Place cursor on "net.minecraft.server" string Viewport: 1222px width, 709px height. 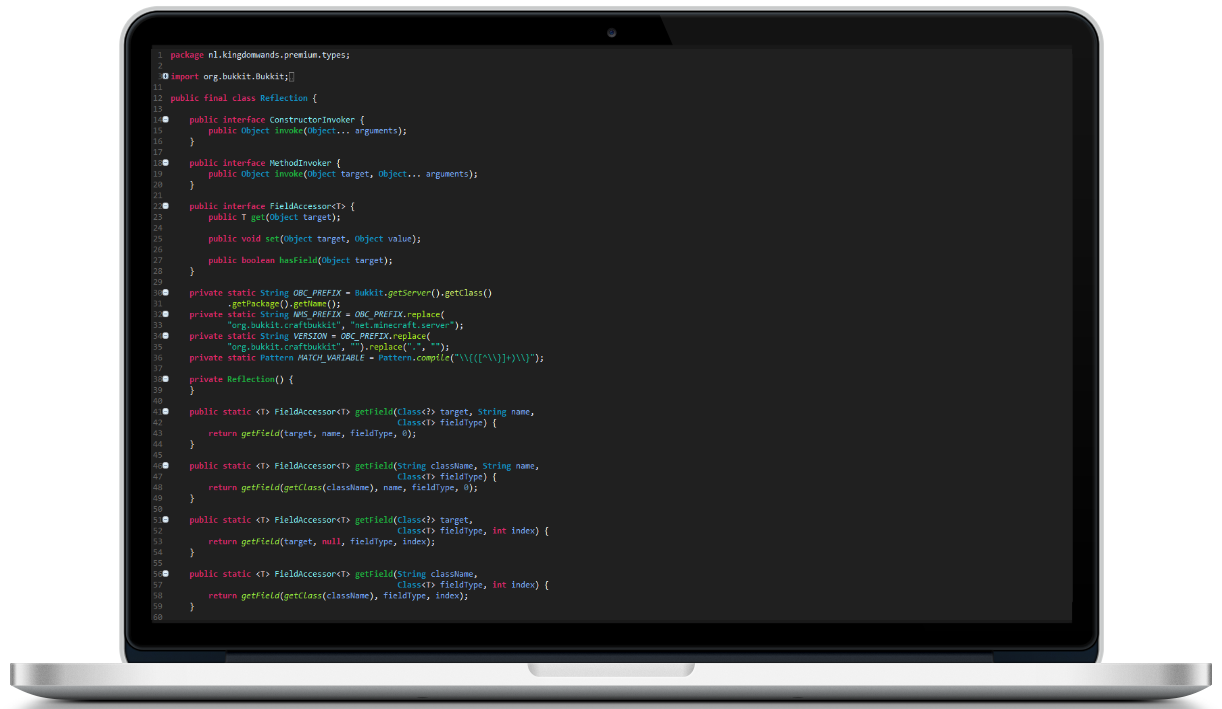(406, 325)
